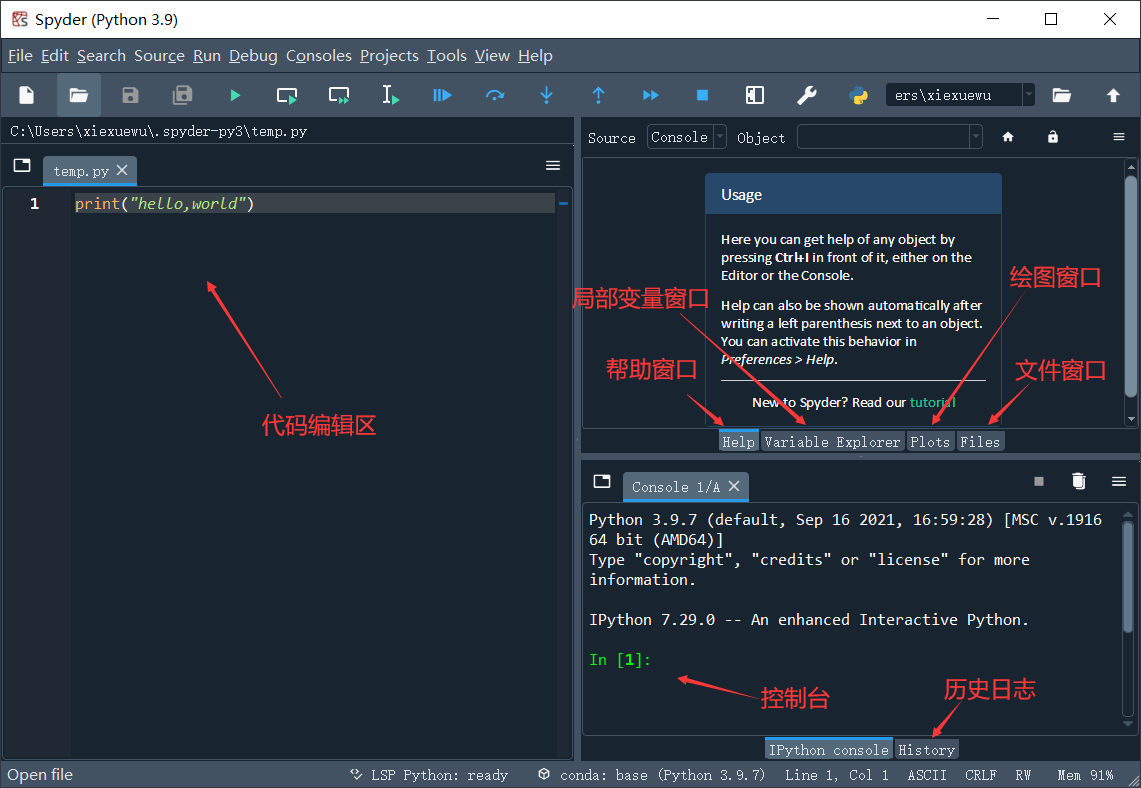Viewport: 1141px width, 788px height.
Task: Open the View menu
Action: (x=493, y=56)
